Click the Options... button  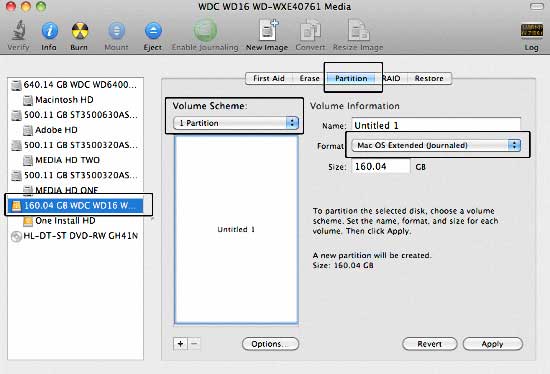(270, 344)
